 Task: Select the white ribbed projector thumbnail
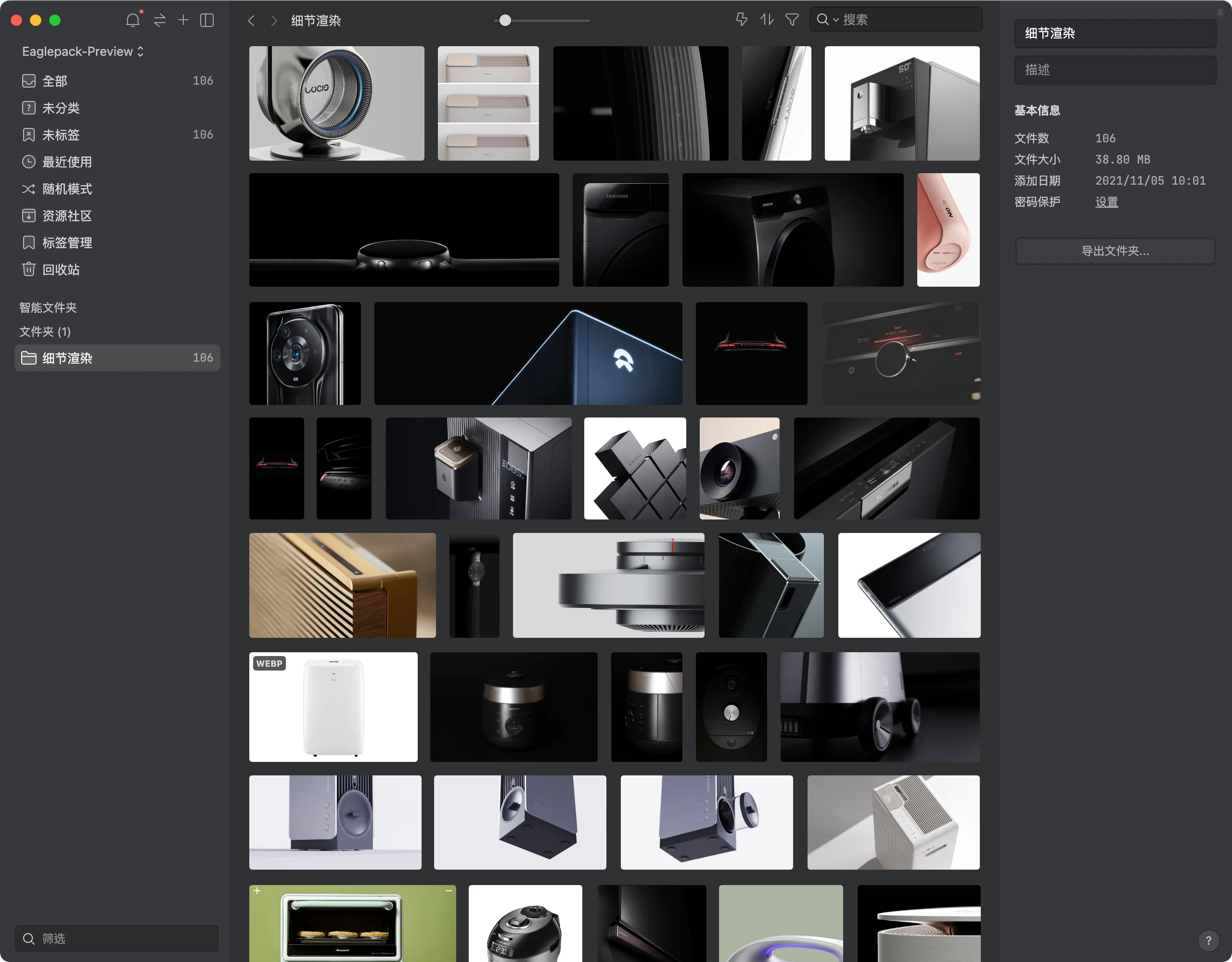894,822
